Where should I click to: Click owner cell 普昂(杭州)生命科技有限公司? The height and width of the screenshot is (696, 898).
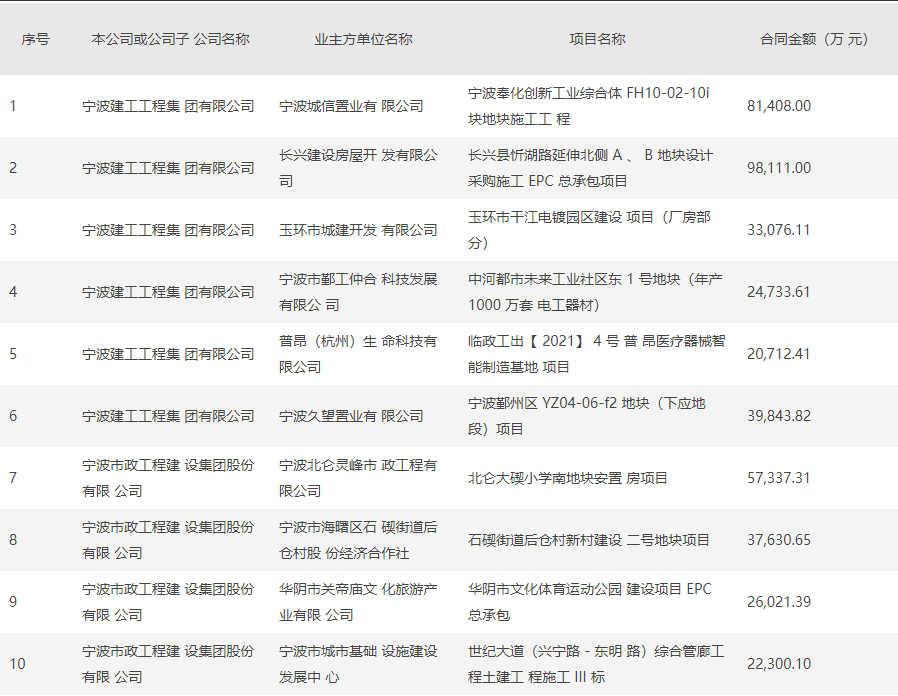(358, 353)
